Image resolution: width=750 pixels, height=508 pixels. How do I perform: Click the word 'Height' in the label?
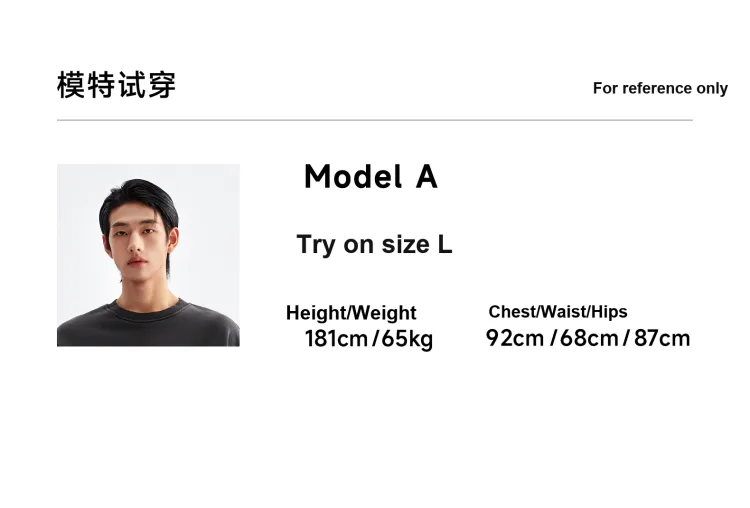click(x=316, y=313)
